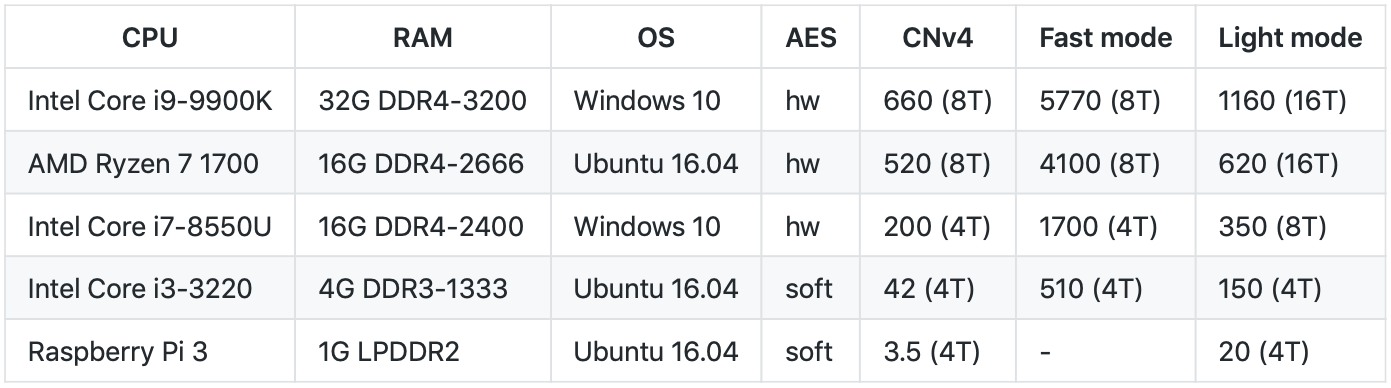Click the 32G DDR4-3200 RAM cell
The height and width of the screenshot is (388, 1391).
(x=423, y=101)
